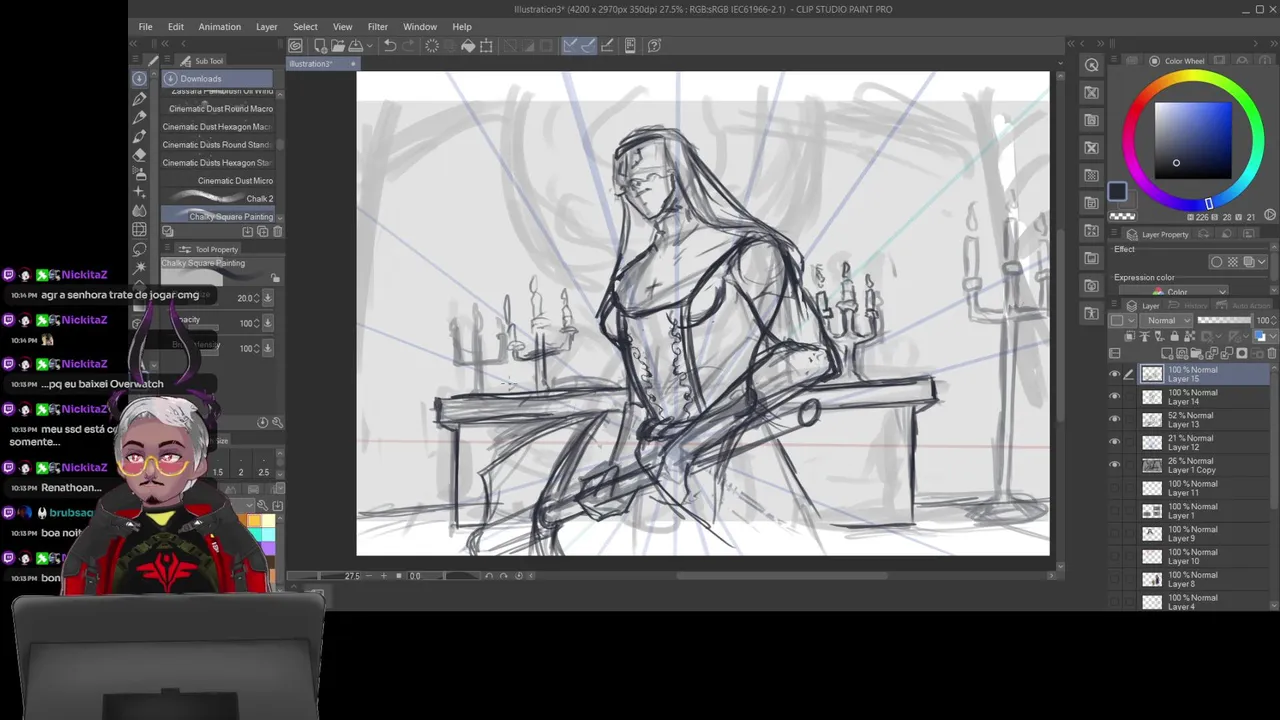Click the Layer 1 Copy thumbnail

pos(1152,465)
